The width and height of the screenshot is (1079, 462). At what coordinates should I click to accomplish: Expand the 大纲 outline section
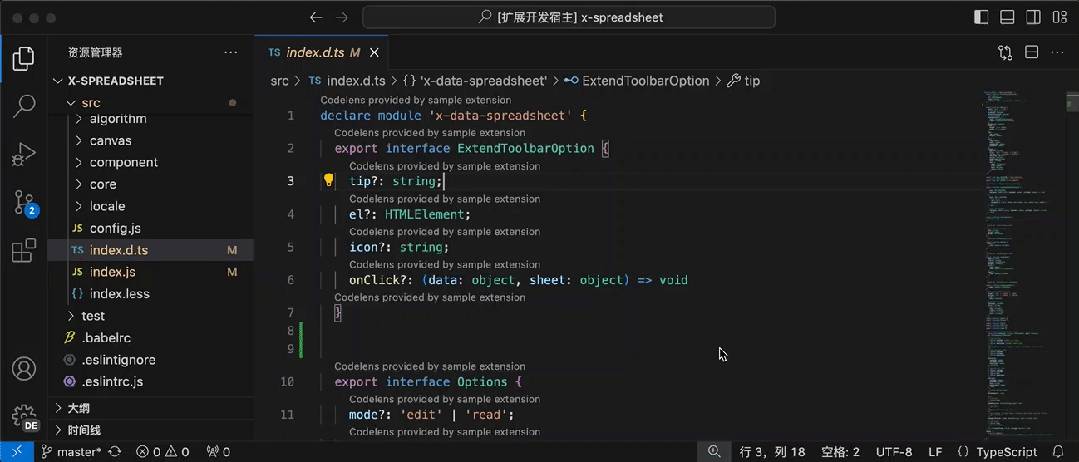pyautogui.click(x=150, y=408)
